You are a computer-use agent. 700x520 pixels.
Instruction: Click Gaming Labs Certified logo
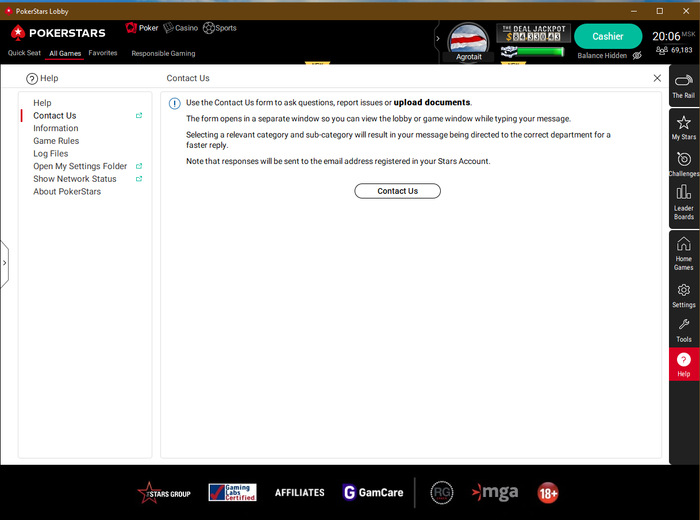(232, 492)
